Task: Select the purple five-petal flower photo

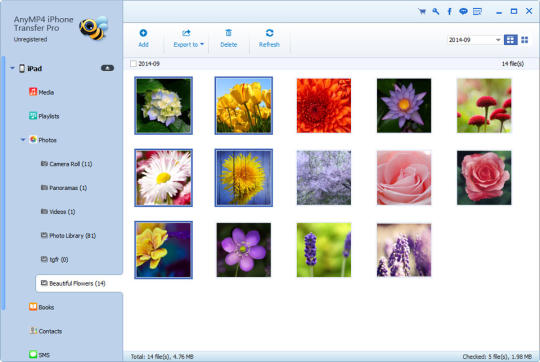Action: pyautogui.click(x=243, y=250)
